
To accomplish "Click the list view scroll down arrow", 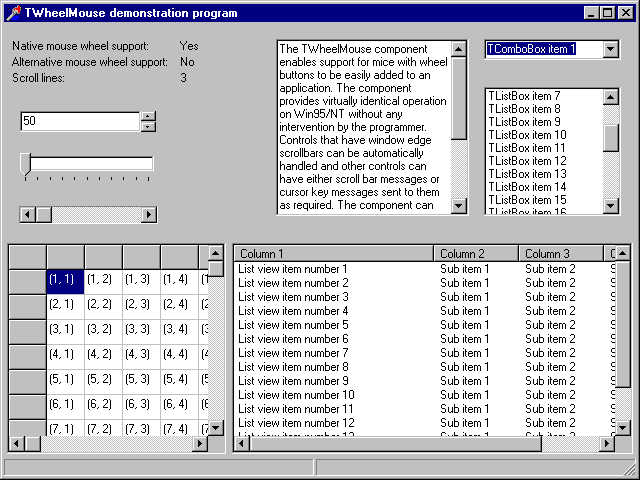I will 622,428.
